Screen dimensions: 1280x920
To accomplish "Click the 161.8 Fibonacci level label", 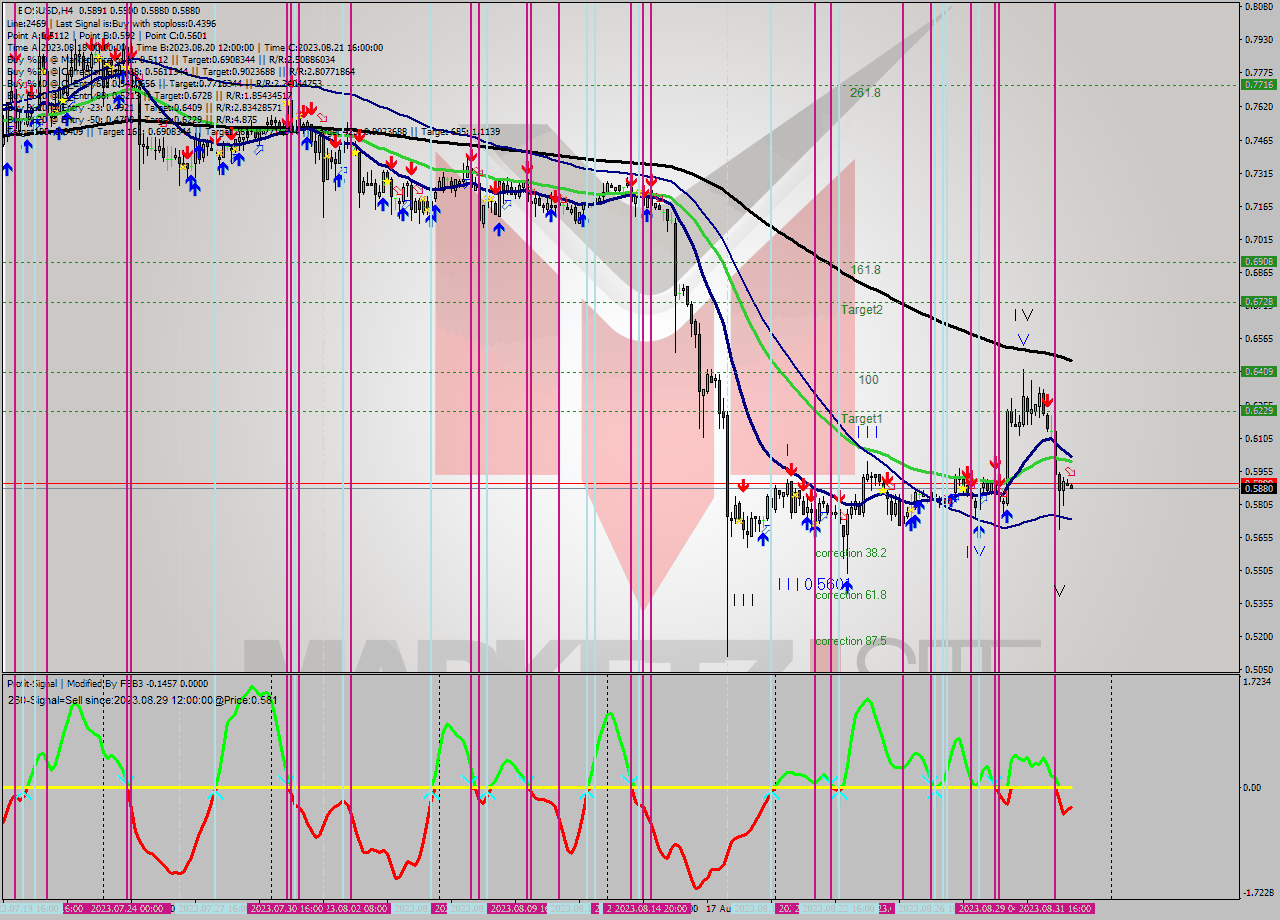I will pyautogui.click(x=865, y=270).
